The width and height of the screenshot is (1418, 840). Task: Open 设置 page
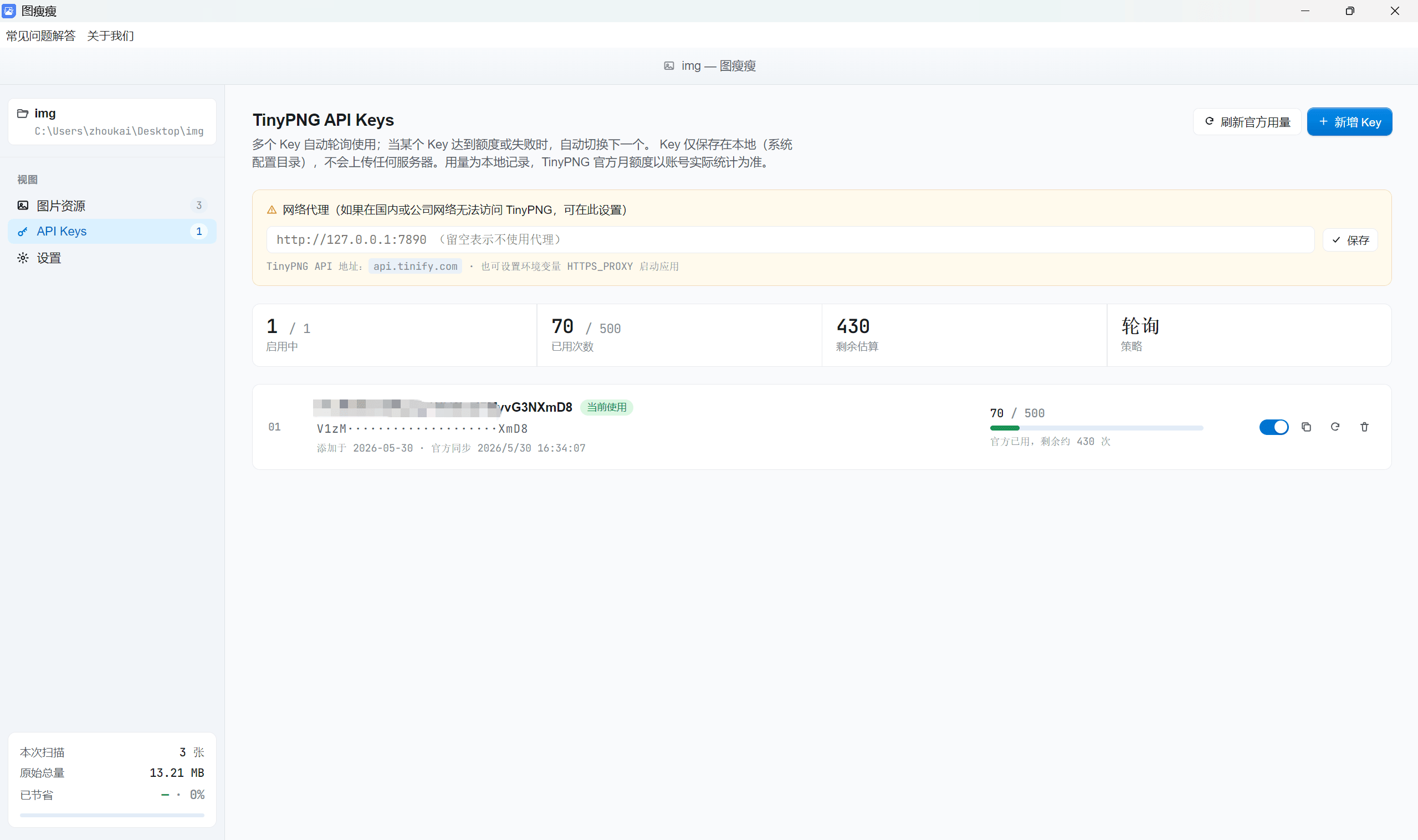tap(112, 258)
